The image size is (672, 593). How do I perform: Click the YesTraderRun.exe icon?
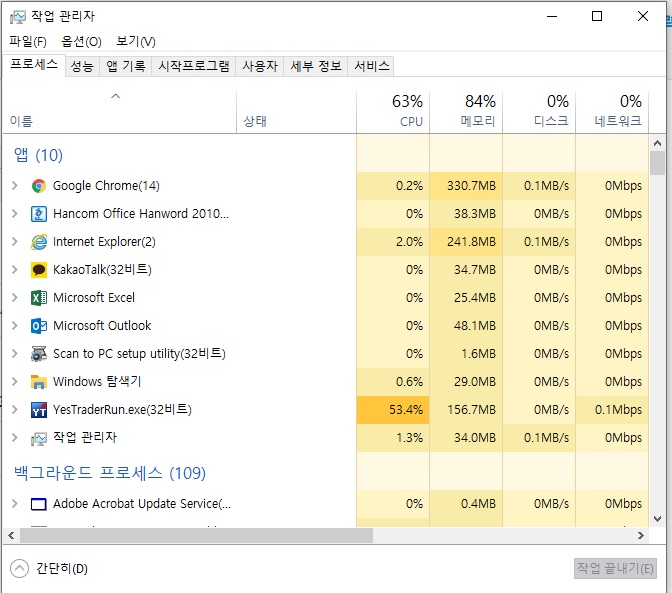[x=39, y=409]
